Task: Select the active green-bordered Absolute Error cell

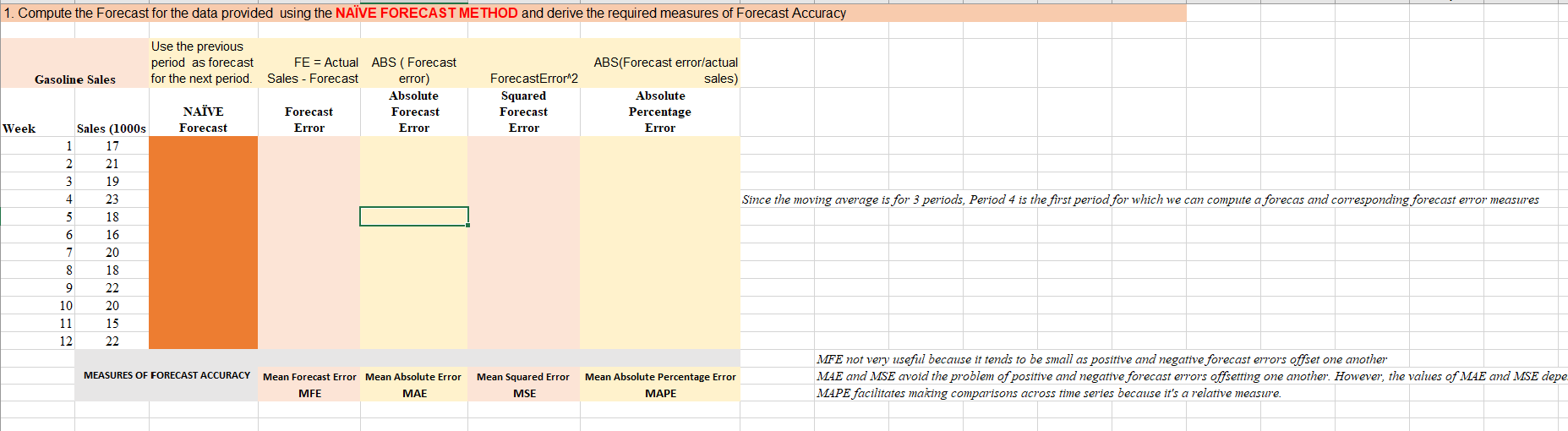Action: tap(414, 217)
